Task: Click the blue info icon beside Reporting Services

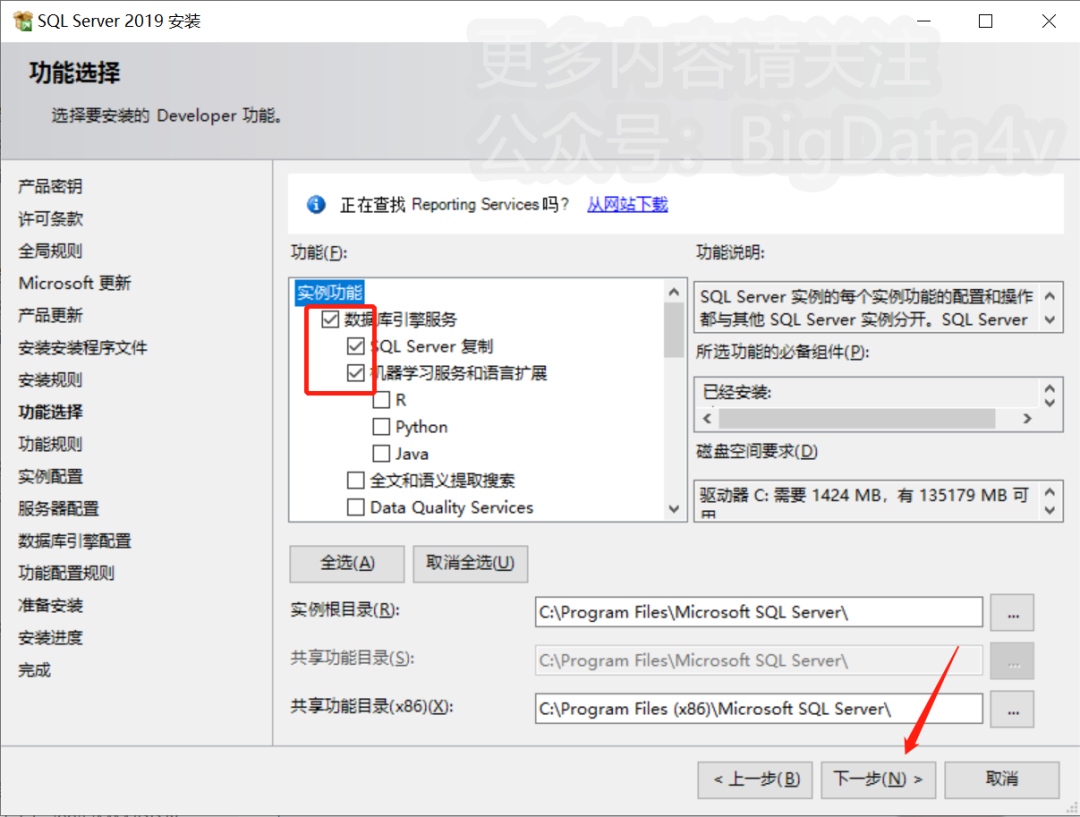Action: pyautogui.click(x=316, y=205)
